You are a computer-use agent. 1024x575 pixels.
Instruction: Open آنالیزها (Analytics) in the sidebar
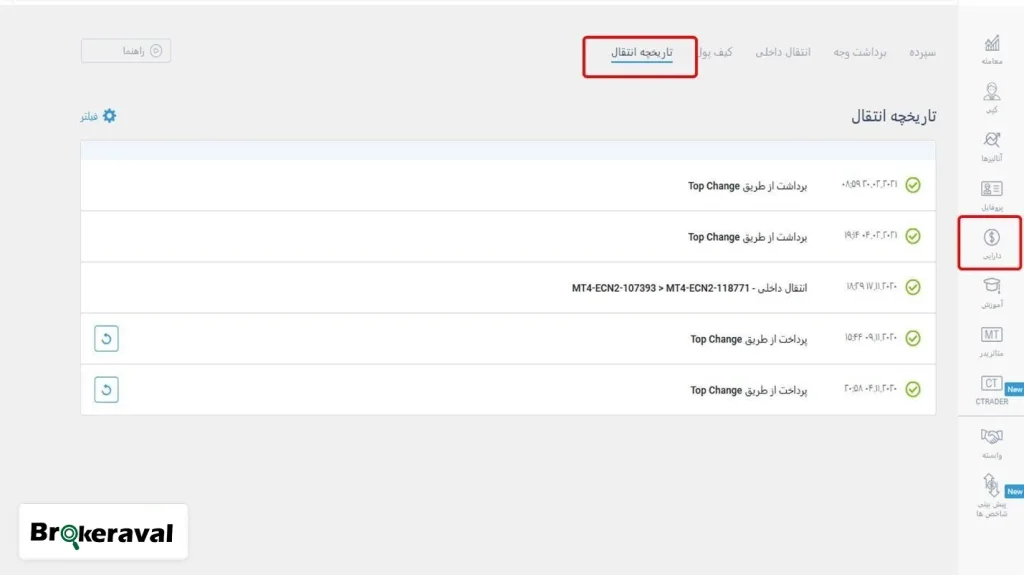click(991, 145)
